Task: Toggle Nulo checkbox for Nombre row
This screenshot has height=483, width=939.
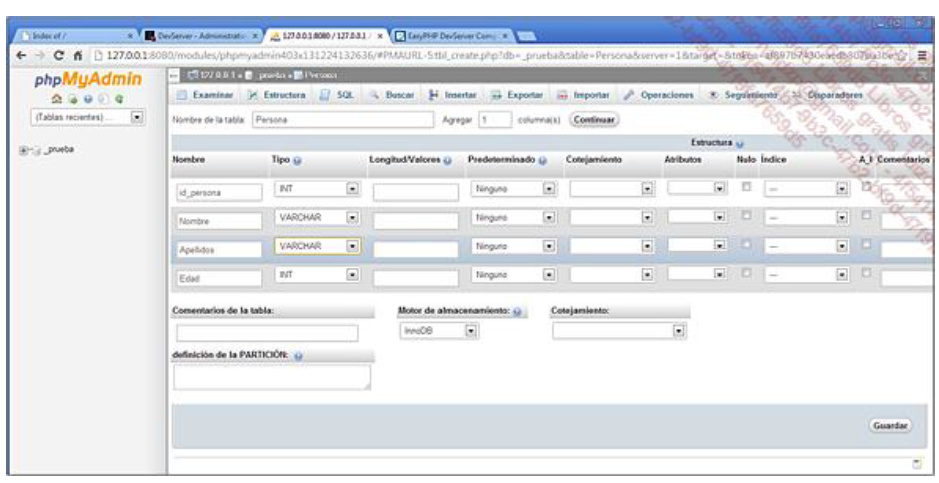Action: tap(746, 215)
